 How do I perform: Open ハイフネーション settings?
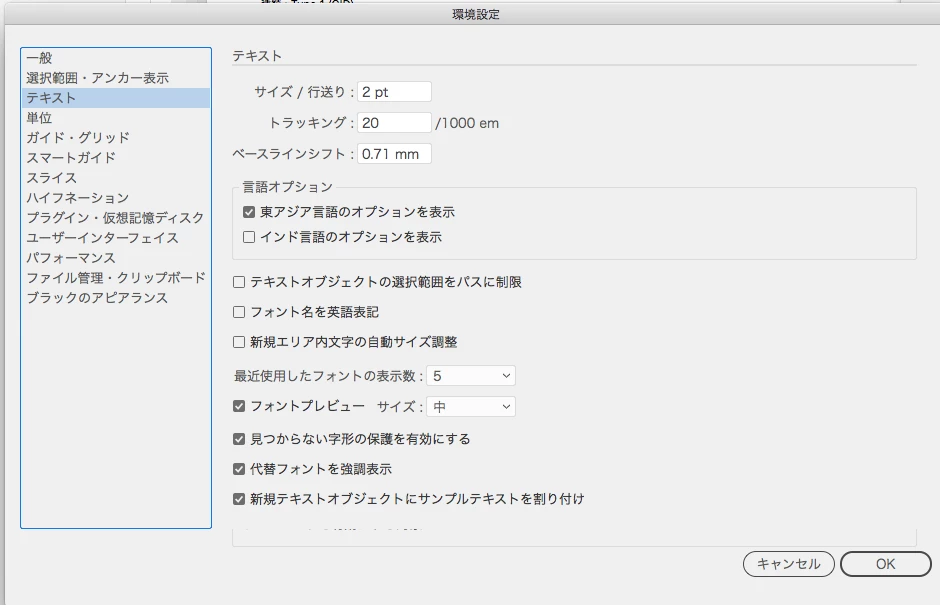click(x=116, y=198)
